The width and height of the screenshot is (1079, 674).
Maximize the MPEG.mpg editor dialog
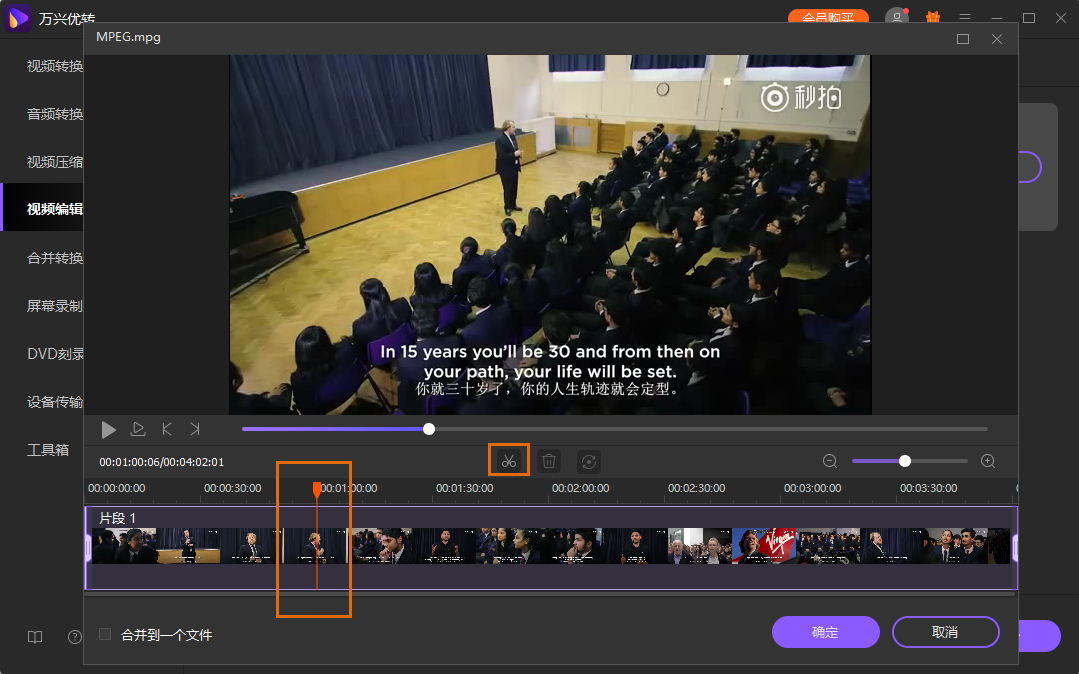click(x=963, y=38)
